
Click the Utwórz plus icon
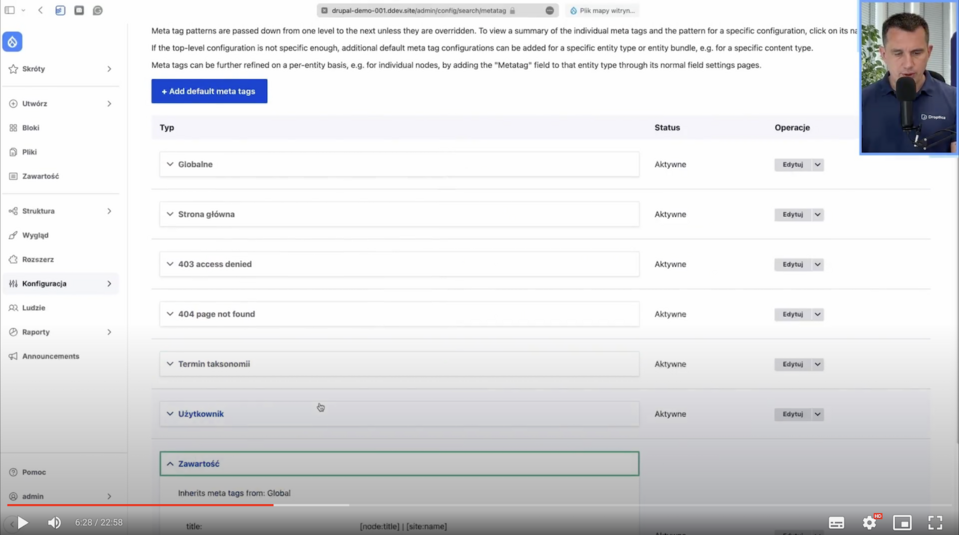pyautogui.click(x=13, y=104)
